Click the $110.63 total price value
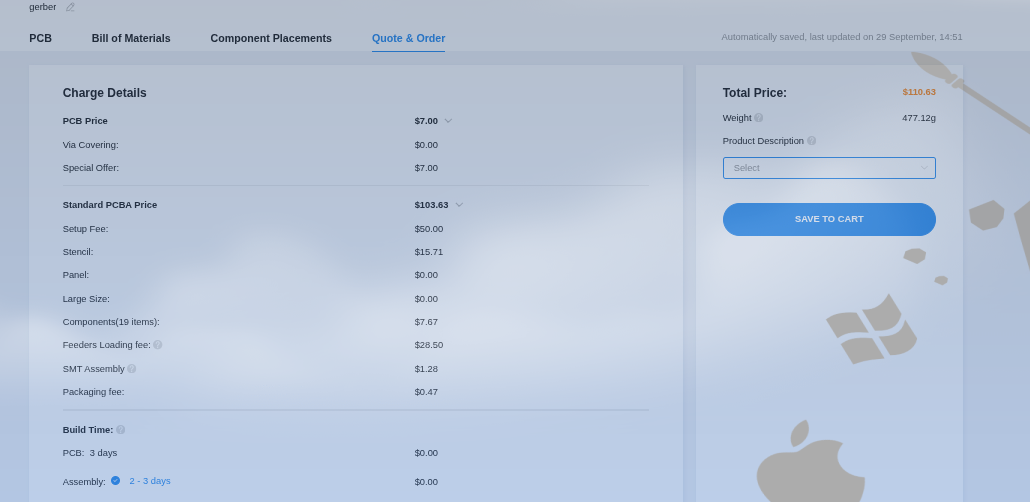Viewport: 1030px width, 502px height. point(919,92)
